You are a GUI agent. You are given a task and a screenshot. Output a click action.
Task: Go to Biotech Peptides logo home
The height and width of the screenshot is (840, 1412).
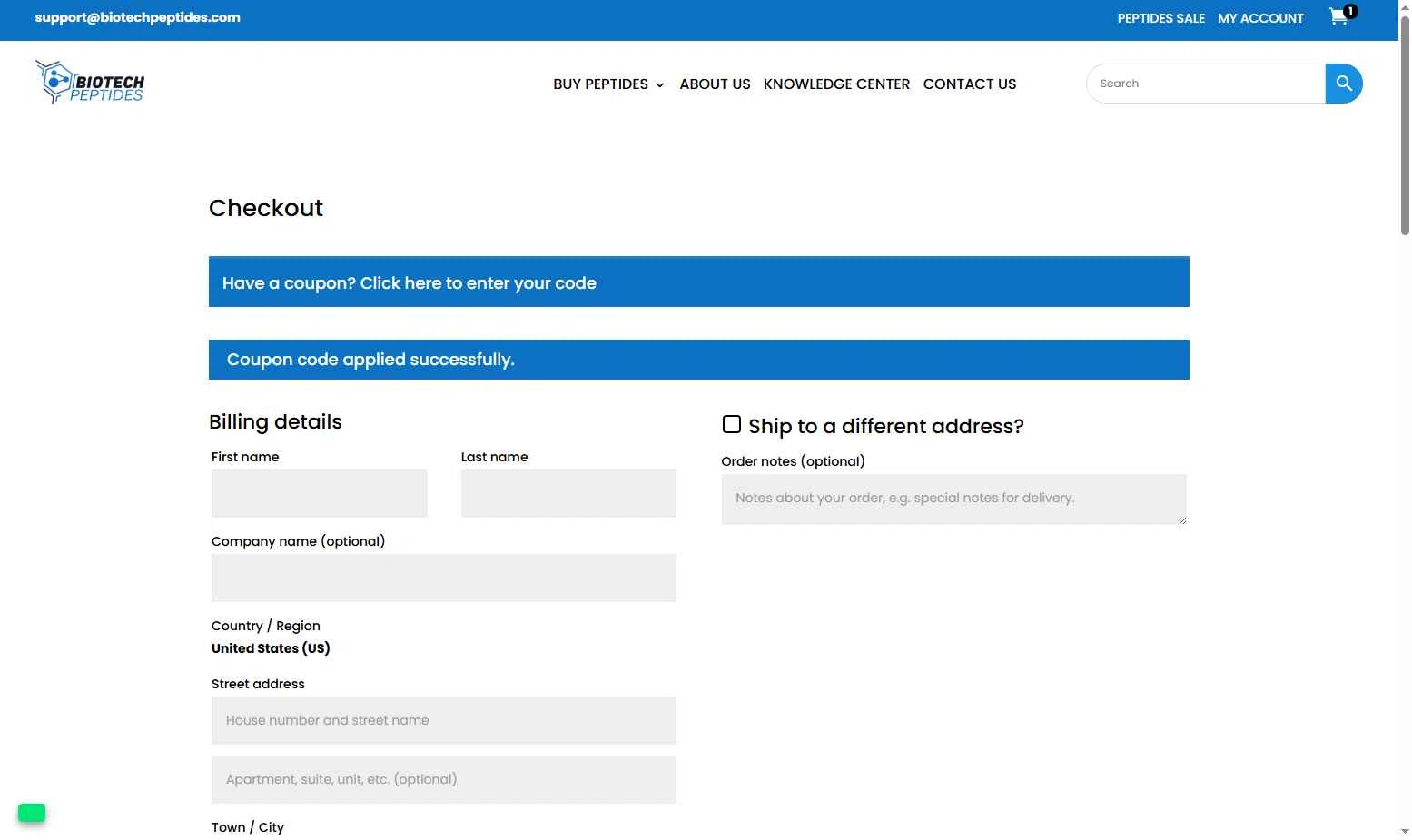(x=90, y=82)
